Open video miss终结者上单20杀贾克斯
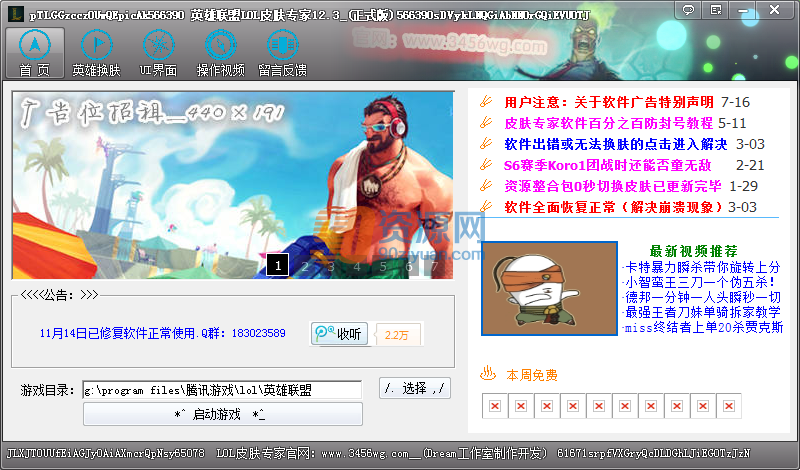 pos(704,327)
